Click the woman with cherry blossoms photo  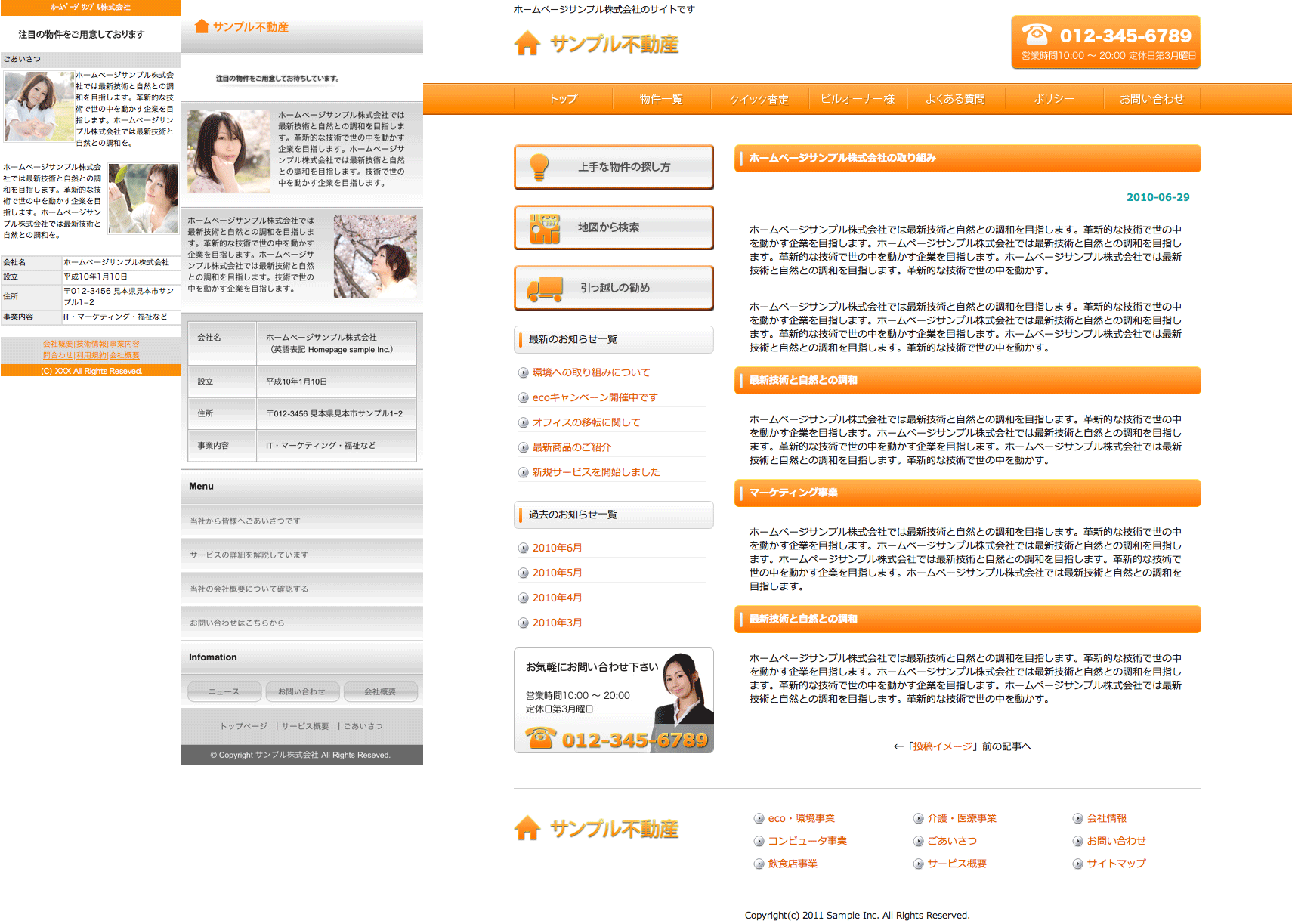(x=376, y=256)
